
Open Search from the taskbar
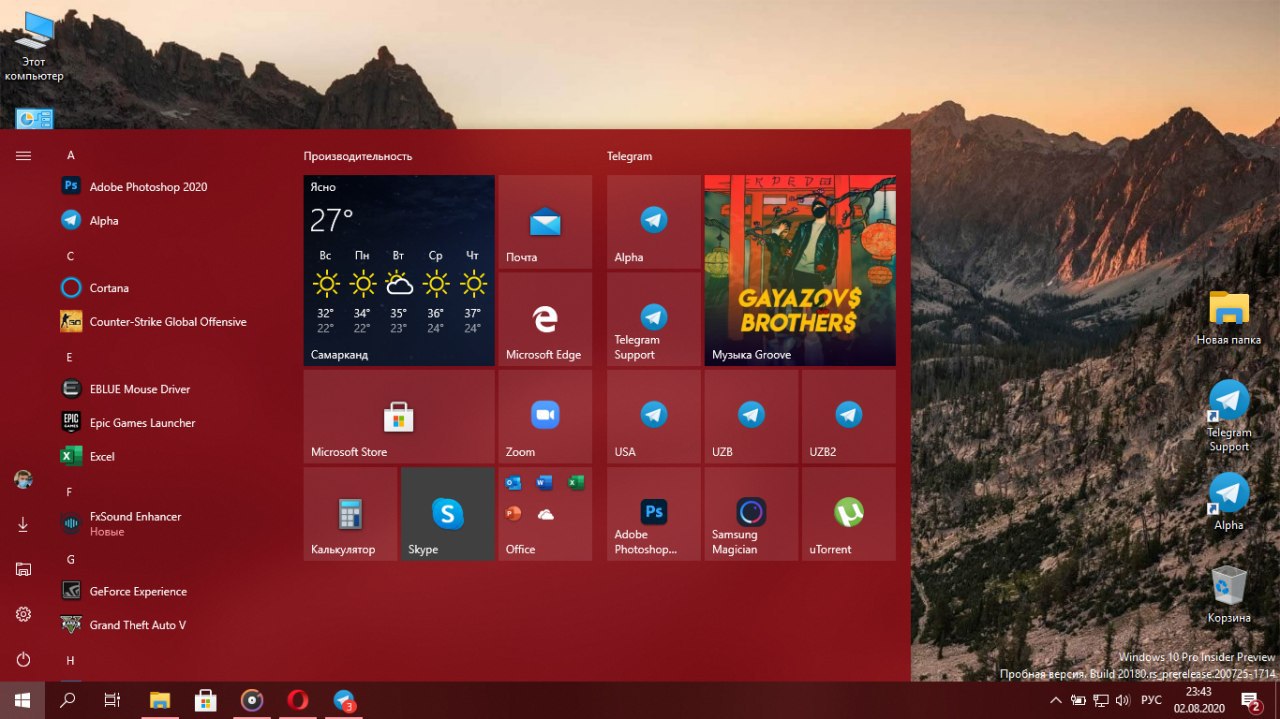click(x=68, y=700)
